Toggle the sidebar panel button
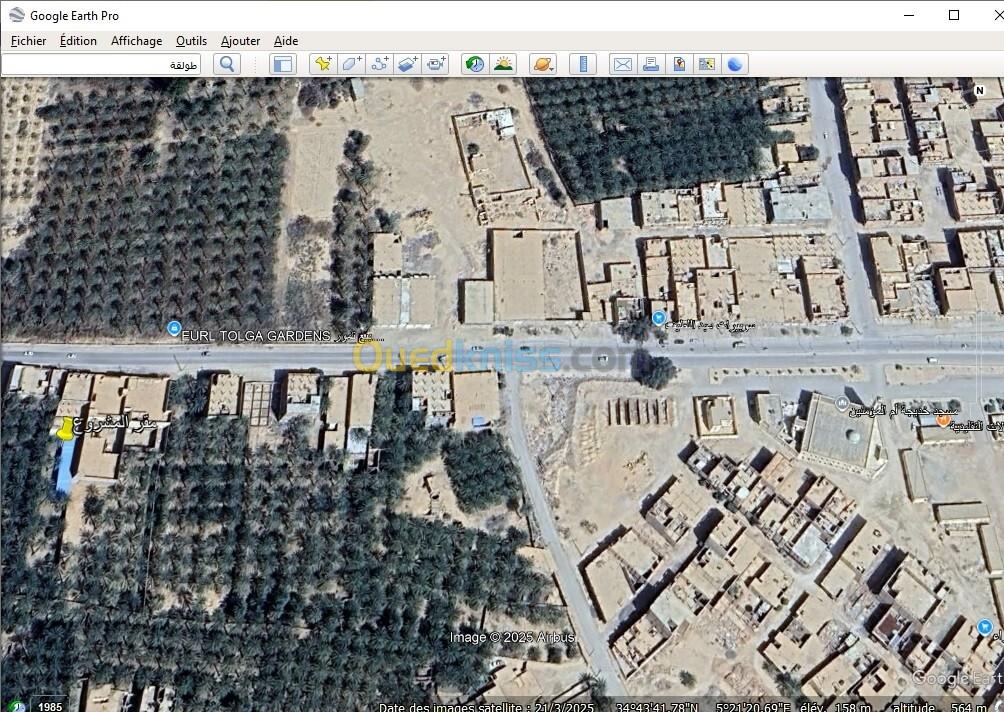Image resolution: width=1004 pixels, height=712 pixels. (x=283, y=64)
